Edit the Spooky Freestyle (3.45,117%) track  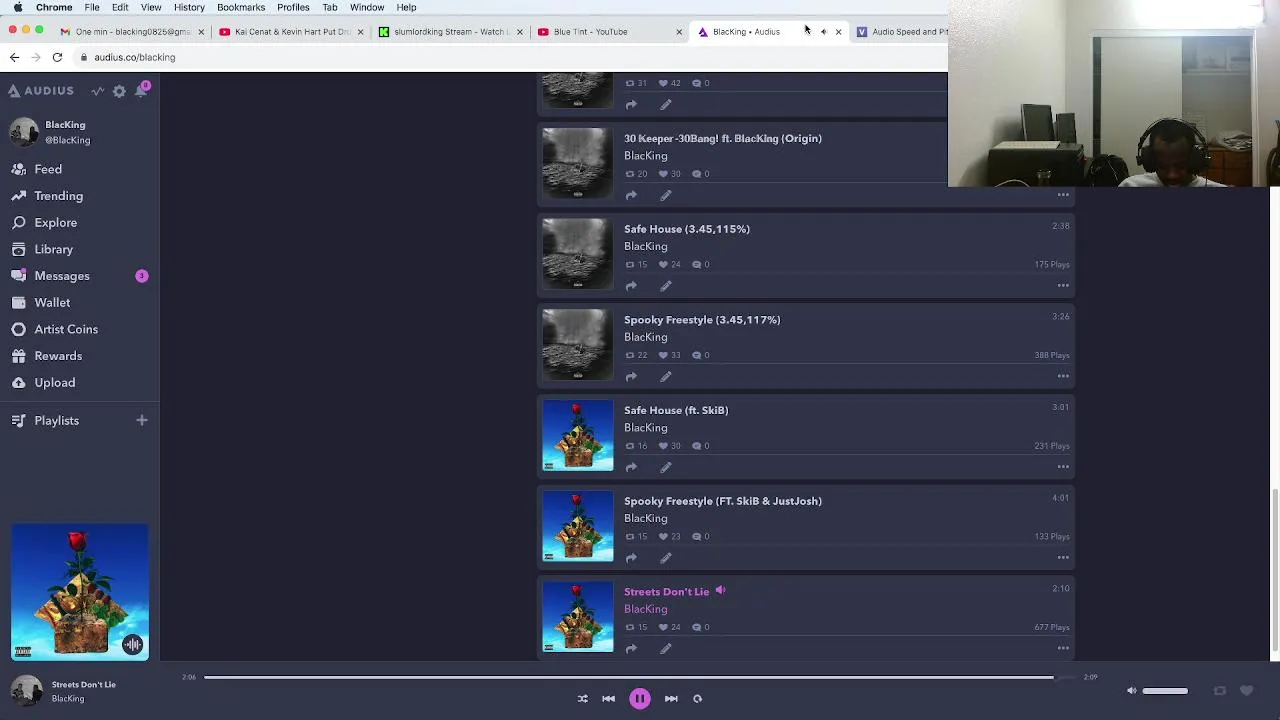click(666, 377)
